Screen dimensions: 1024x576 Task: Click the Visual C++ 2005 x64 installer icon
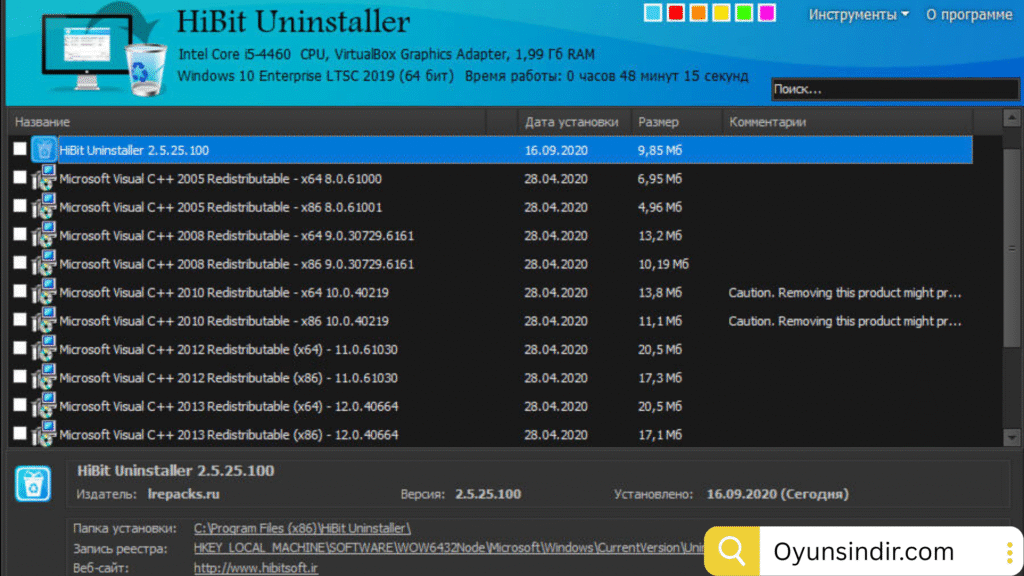44,179
